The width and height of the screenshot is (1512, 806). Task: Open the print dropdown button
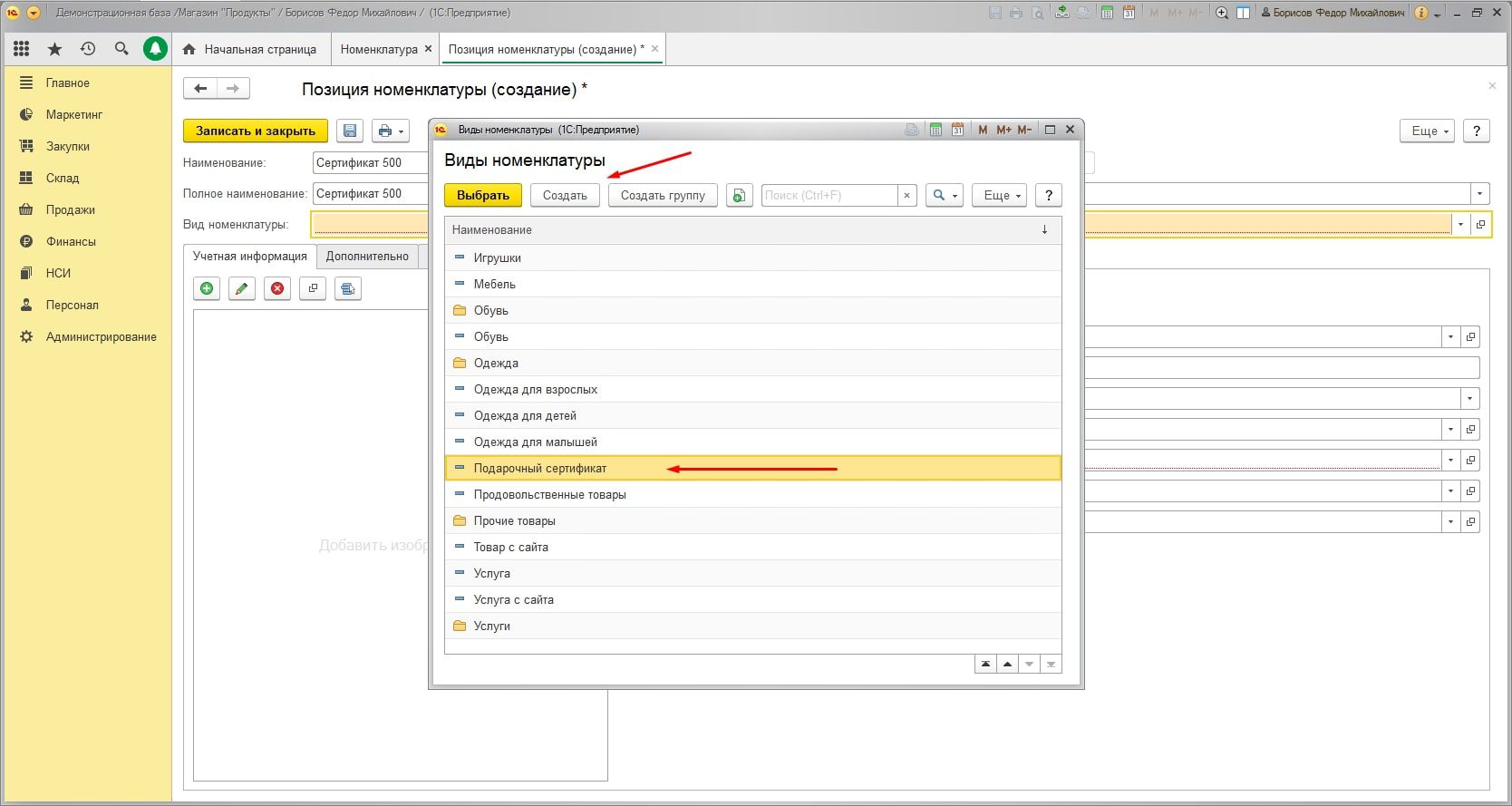coord(391,131)
